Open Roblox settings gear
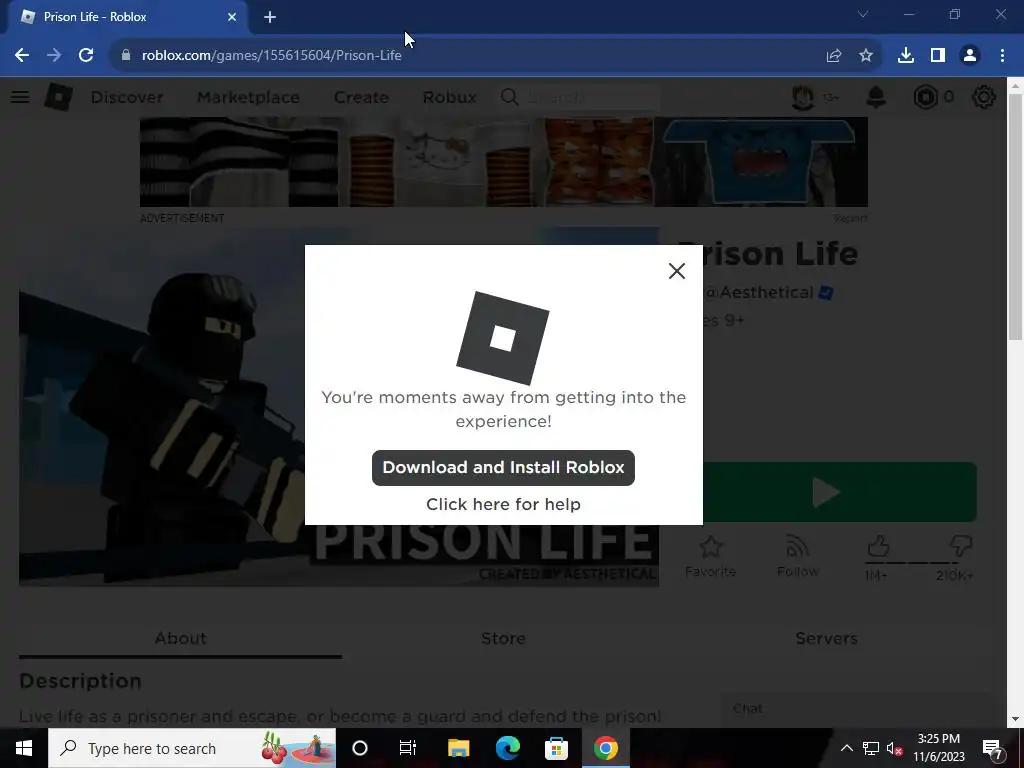 click(984, 97)
